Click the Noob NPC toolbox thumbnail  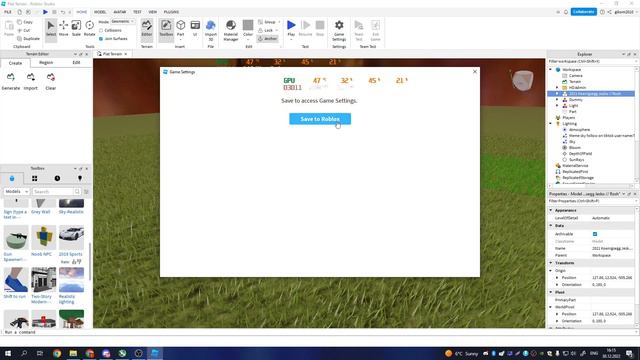coord(44,237)
